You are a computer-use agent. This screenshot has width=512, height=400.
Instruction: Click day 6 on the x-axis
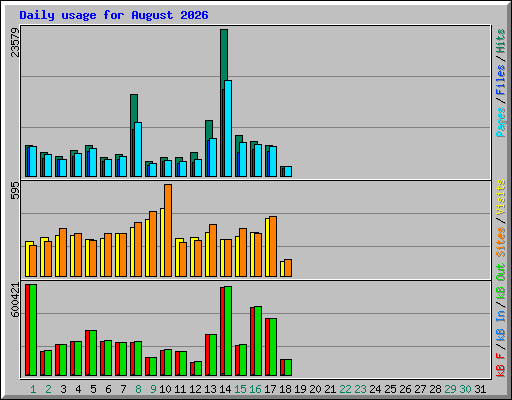(108, 389)
